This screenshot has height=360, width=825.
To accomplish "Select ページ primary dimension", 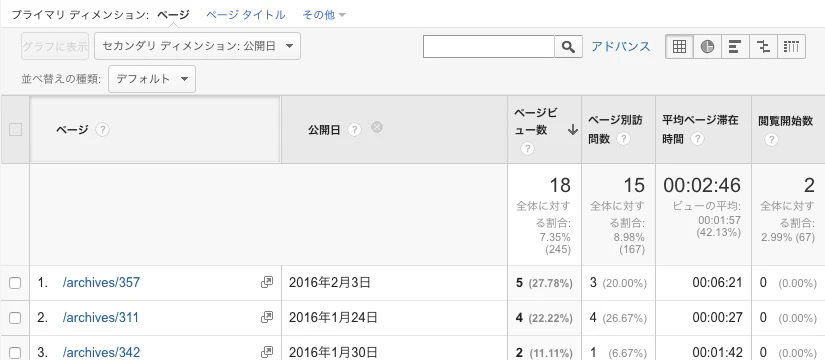I will pyautogui.click(x=173, y=15).
